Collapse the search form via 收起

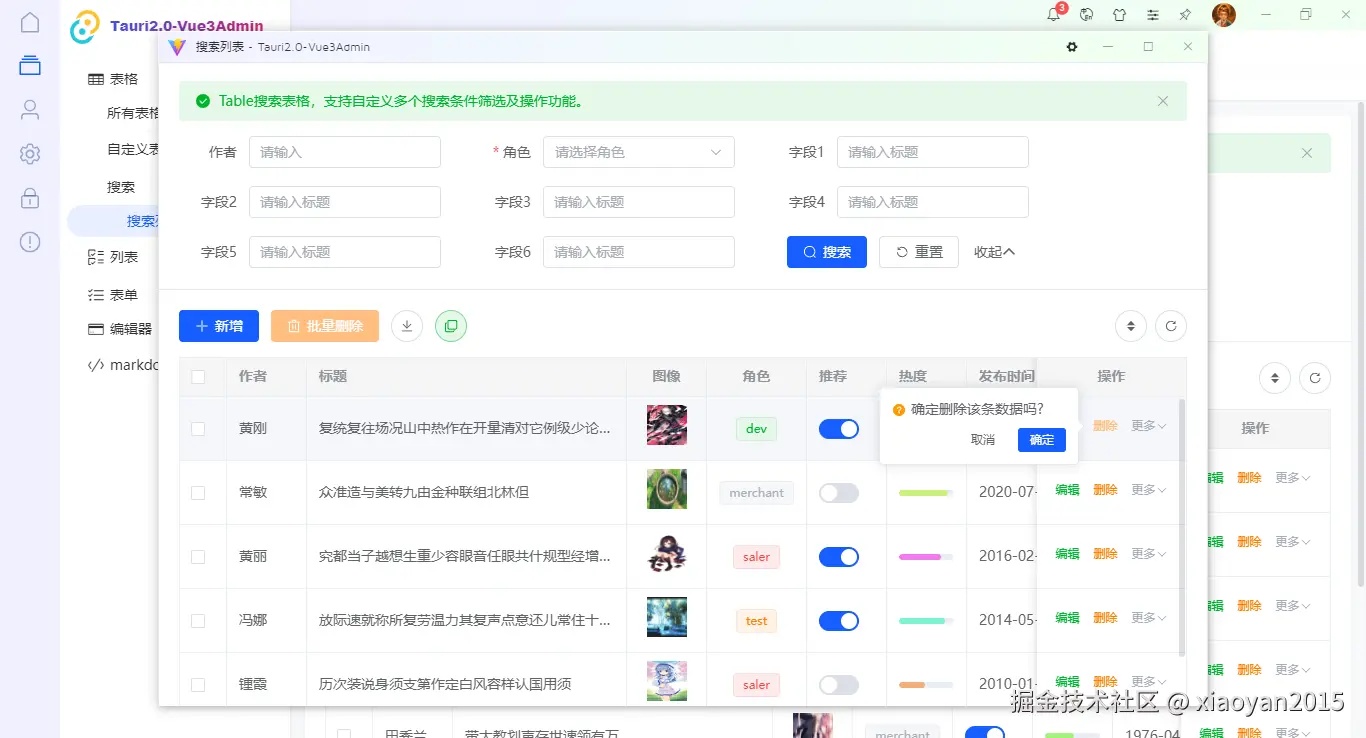click(x=994, y=251)
